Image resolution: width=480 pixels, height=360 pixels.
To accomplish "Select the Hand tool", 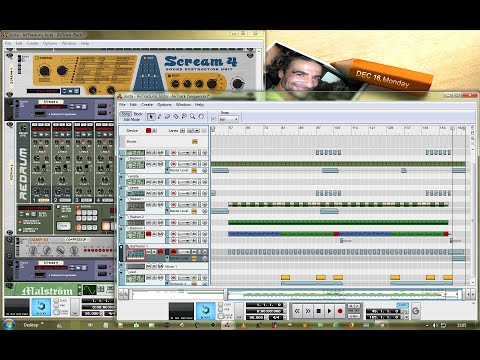I will coord(201,116).
